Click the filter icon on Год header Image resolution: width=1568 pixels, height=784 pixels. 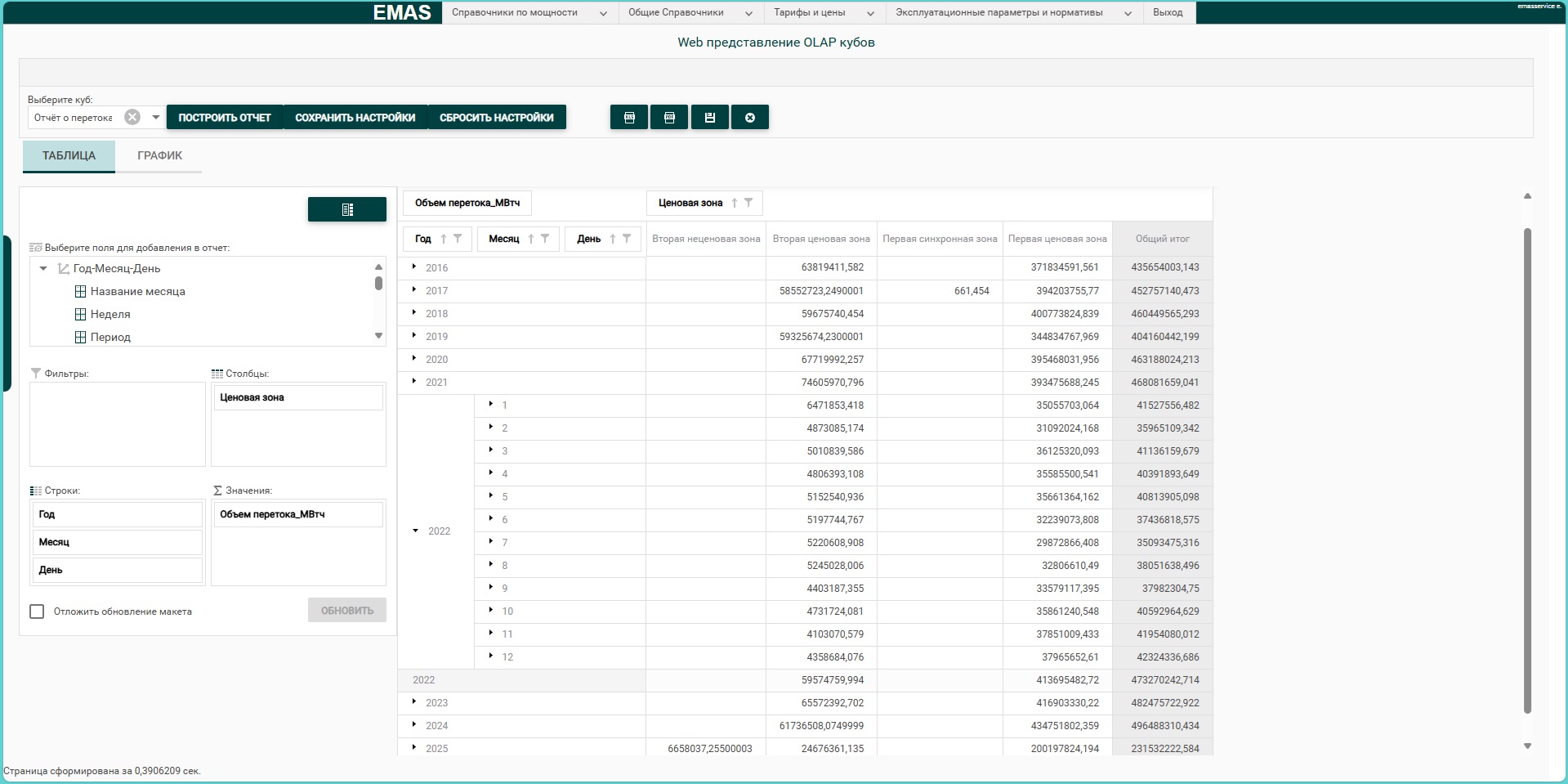click(458, 239)
